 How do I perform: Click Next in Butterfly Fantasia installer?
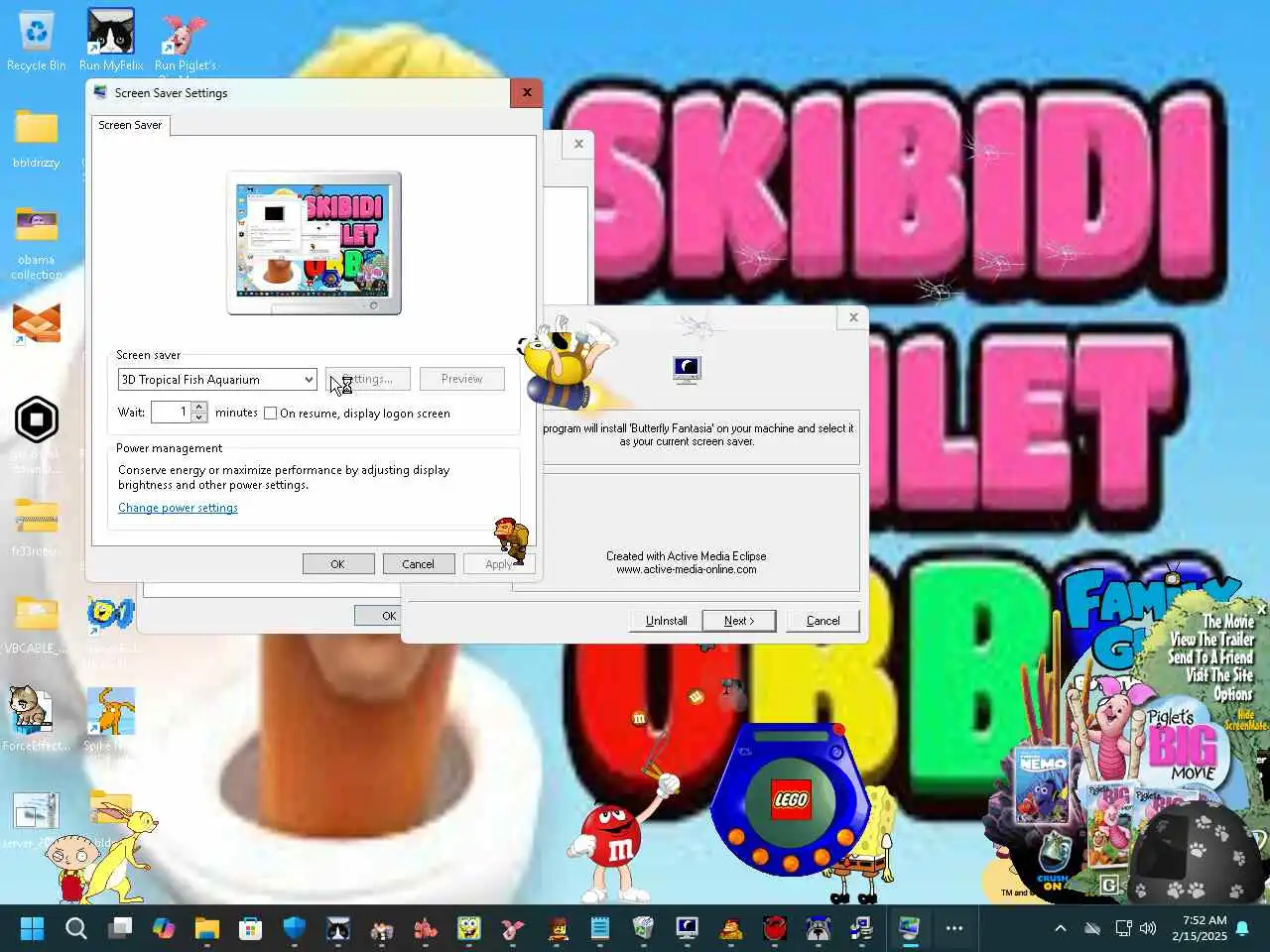(x=739, y=621)
